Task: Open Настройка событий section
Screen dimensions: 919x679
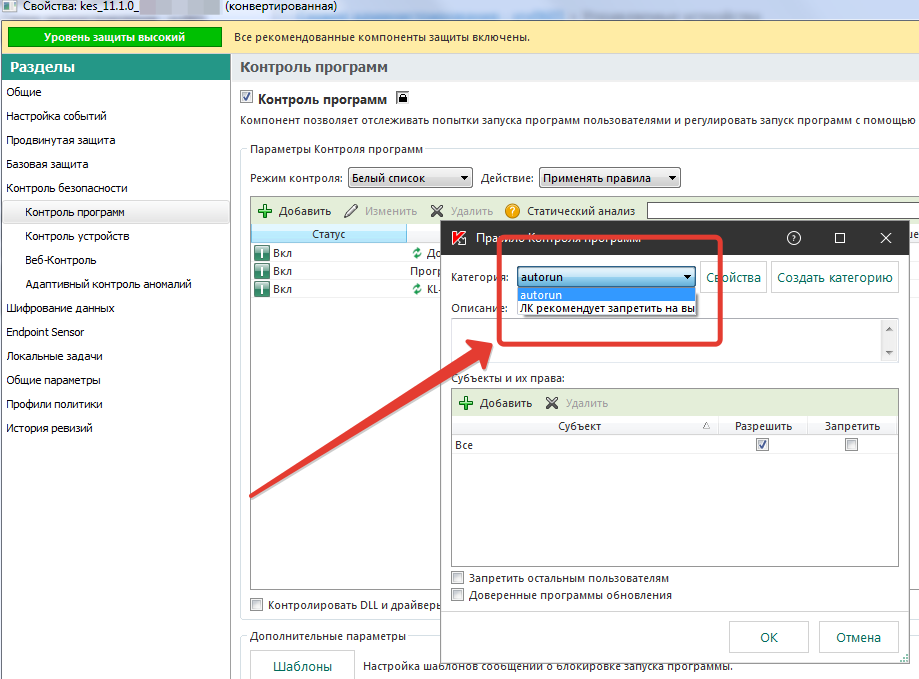Action: coord(56,116)
